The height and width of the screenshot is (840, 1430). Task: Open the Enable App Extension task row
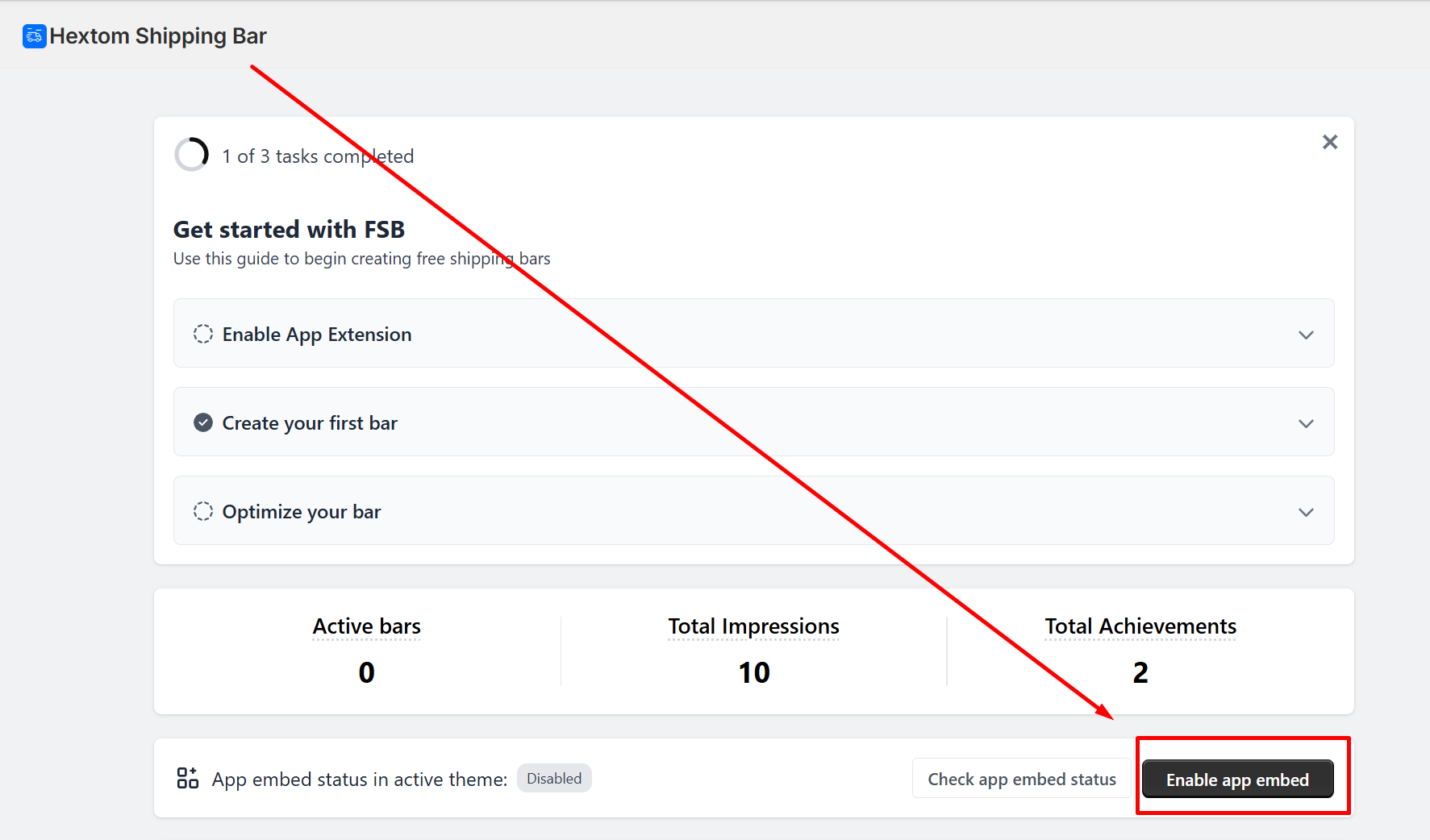[x=753, y=333]
